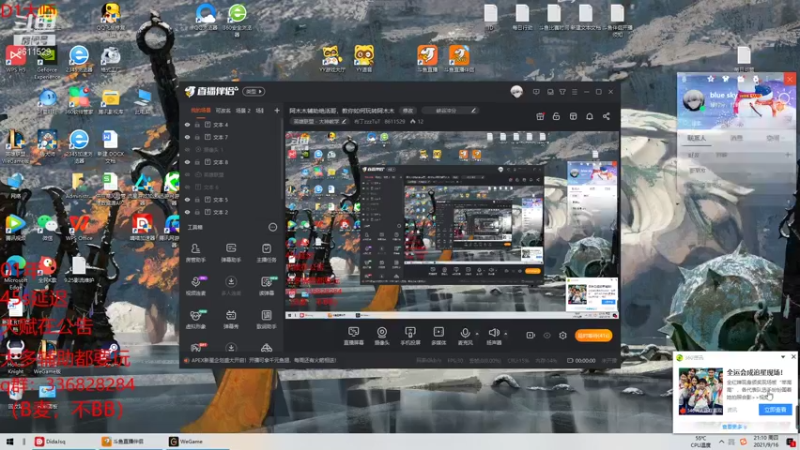Open the gift box icon

click(x=540, y=116)
